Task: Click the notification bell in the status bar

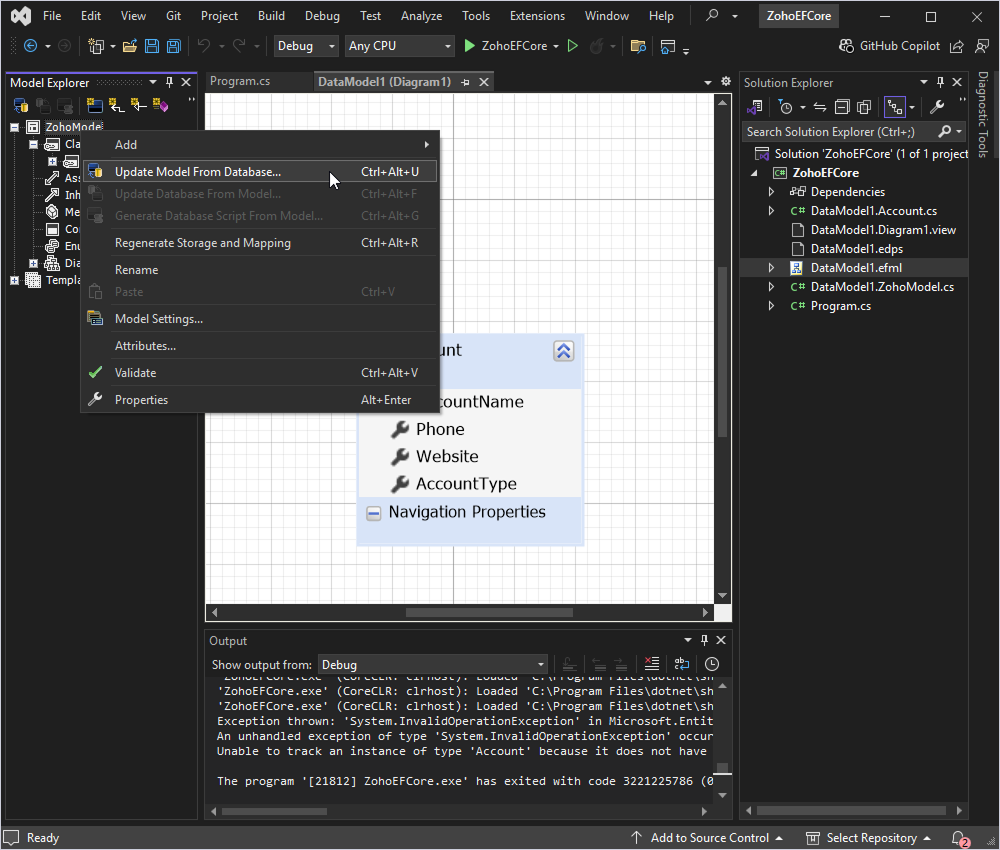Action: point(956,838)
